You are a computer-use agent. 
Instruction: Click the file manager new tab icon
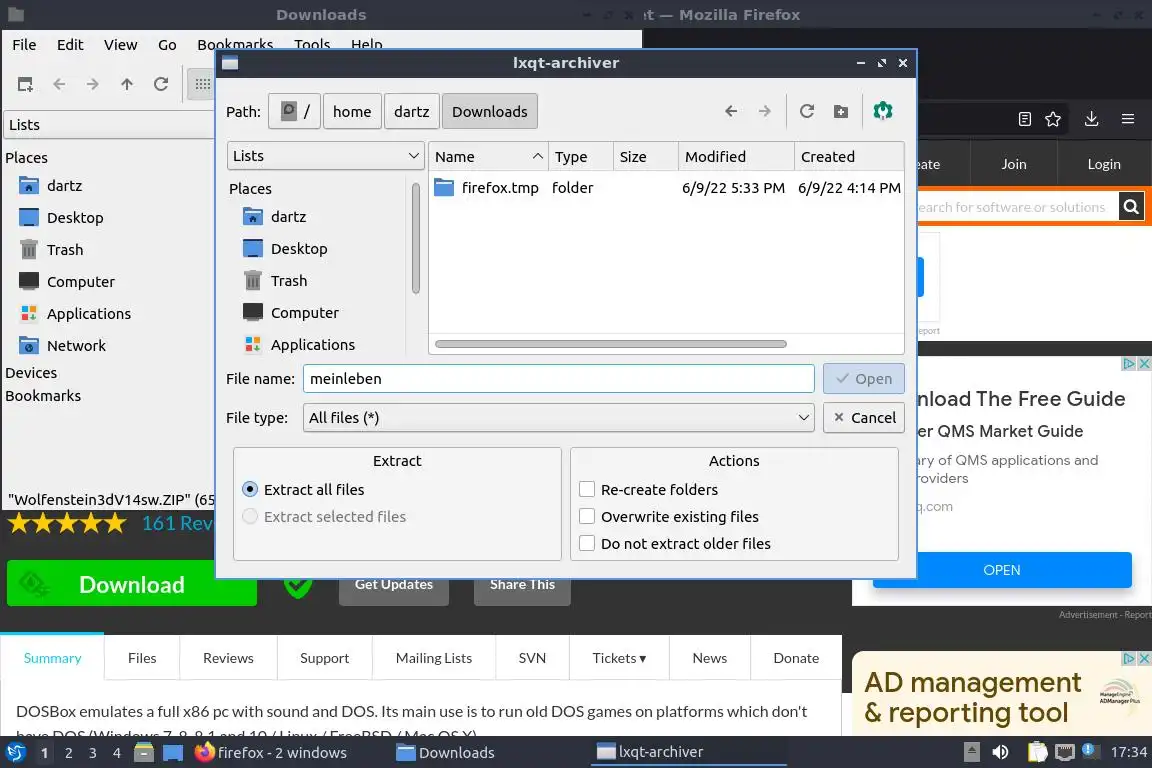[x=25, y=85]
